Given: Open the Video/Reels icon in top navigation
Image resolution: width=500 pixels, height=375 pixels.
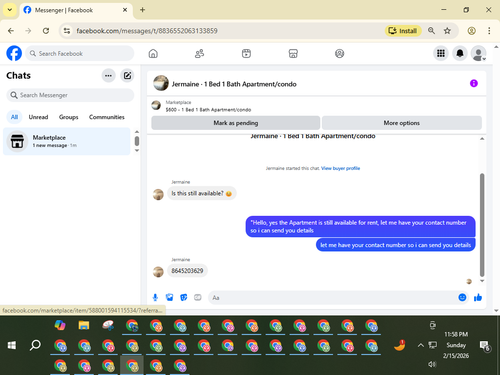Looking at the screenshot, I should [x=246, y=53].
